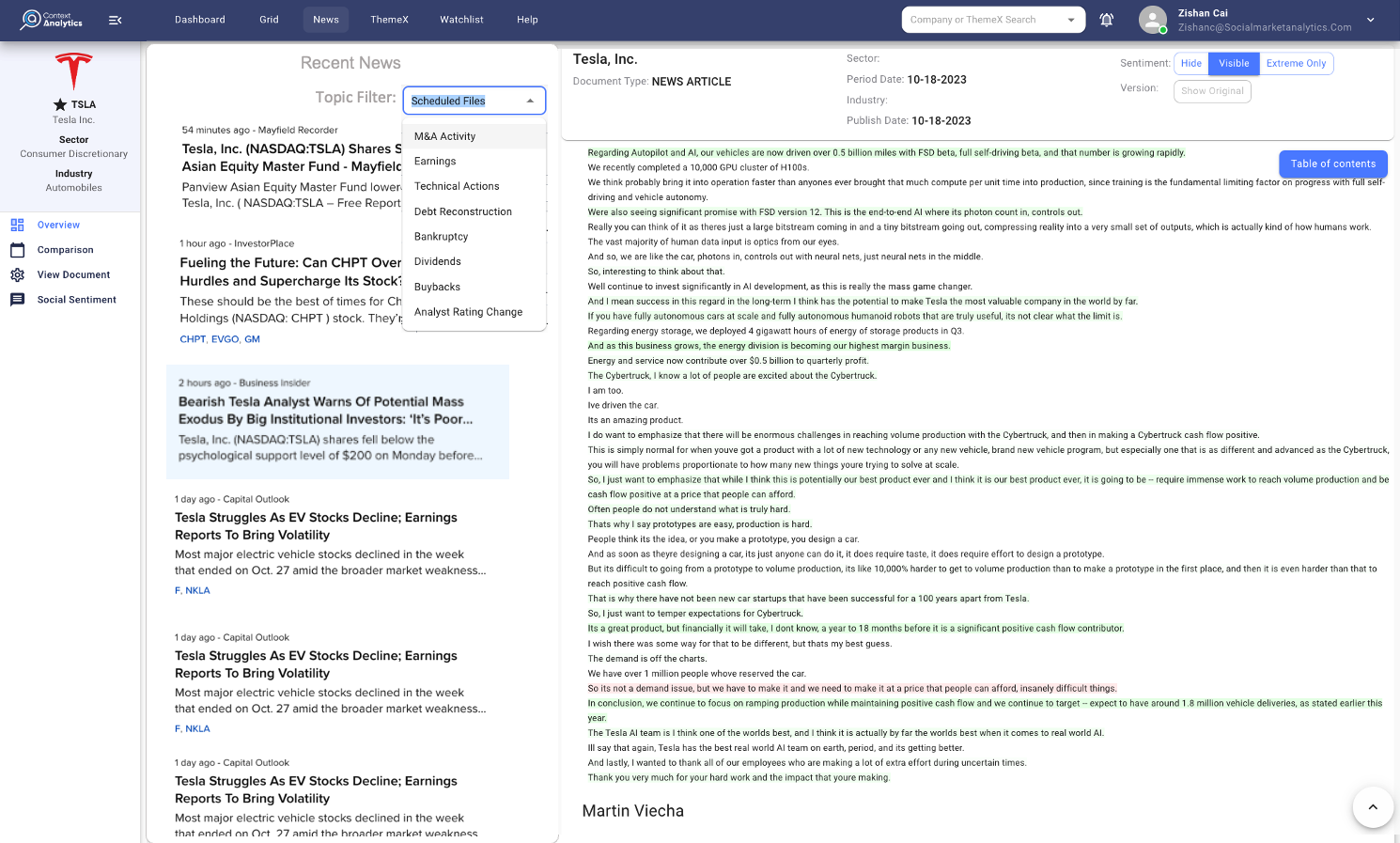Set sentiment to Visible
The image size is (1400, 843).
1234,63
